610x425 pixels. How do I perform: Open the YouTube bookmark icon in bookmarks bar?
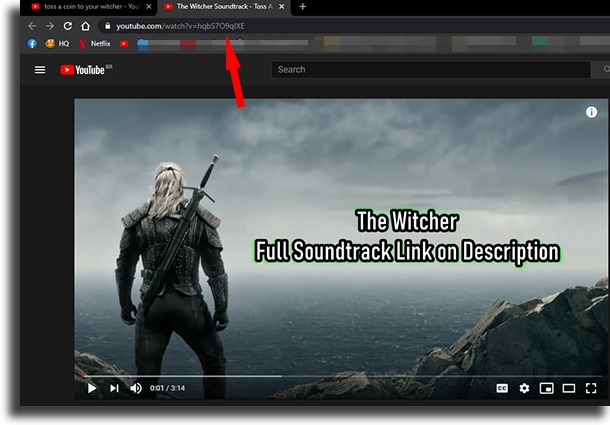124,44
